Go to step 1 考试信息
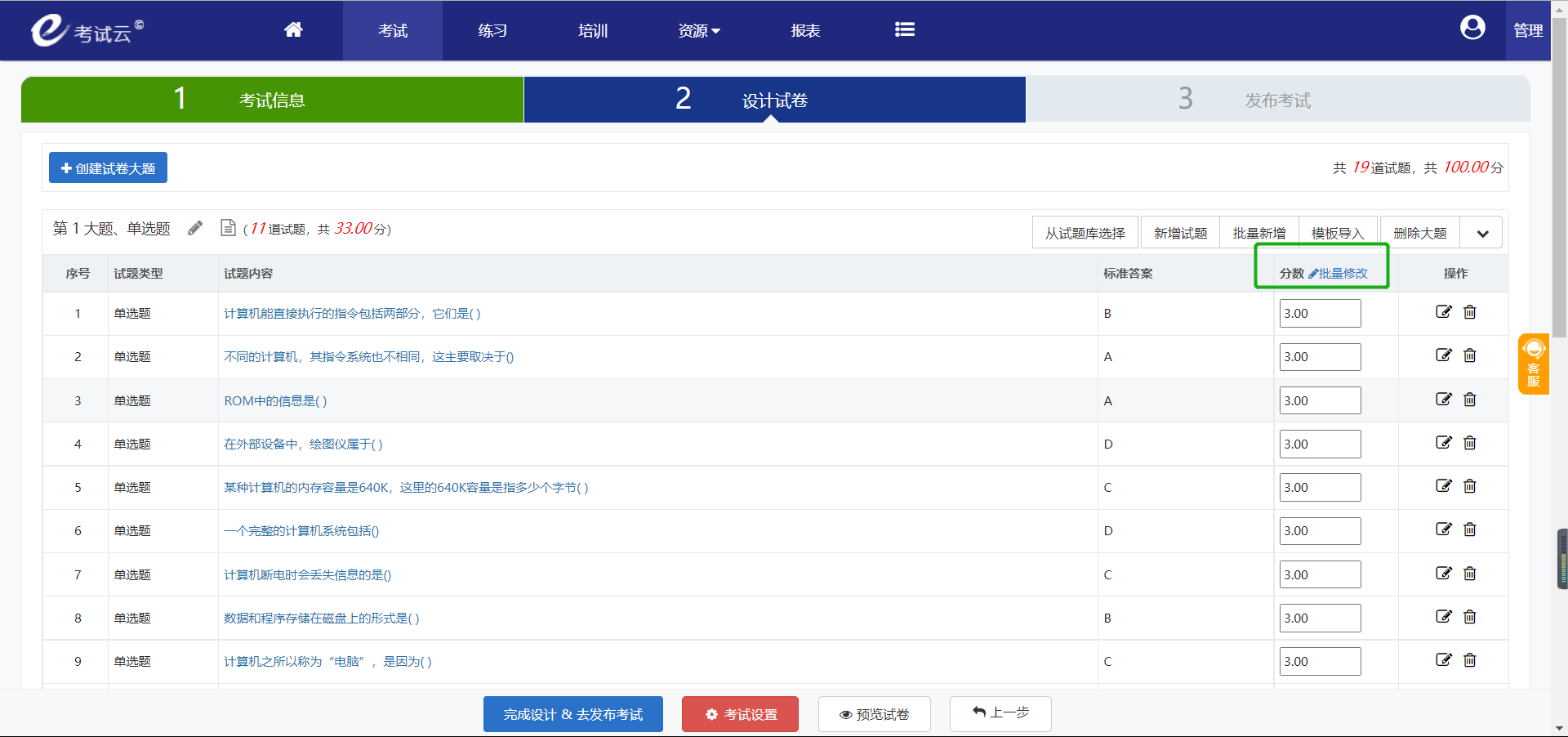The image size is (1568, 737). tap(272, 100)
